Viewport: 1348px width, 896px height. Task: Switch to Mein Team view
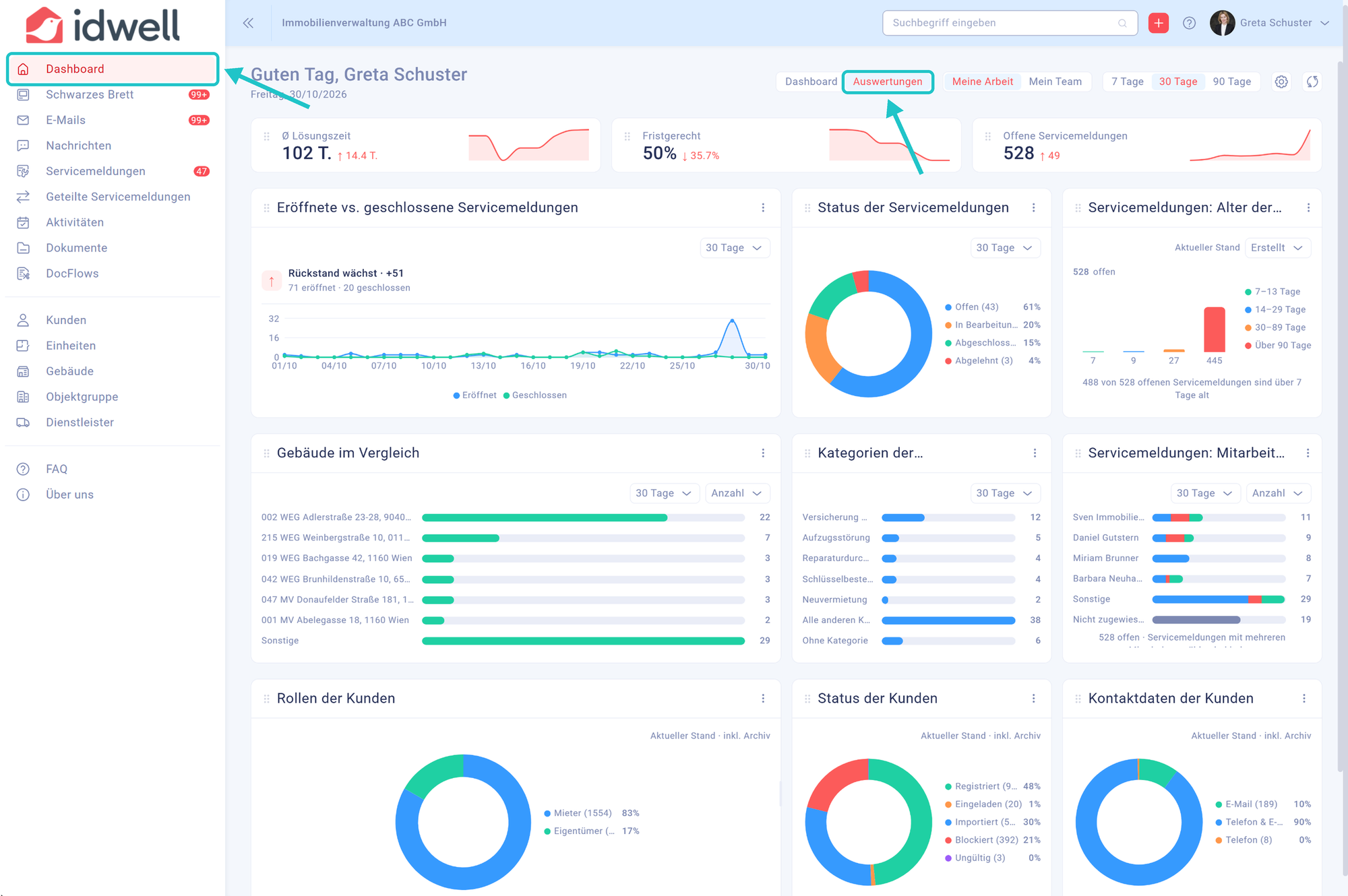point(1055,82)
